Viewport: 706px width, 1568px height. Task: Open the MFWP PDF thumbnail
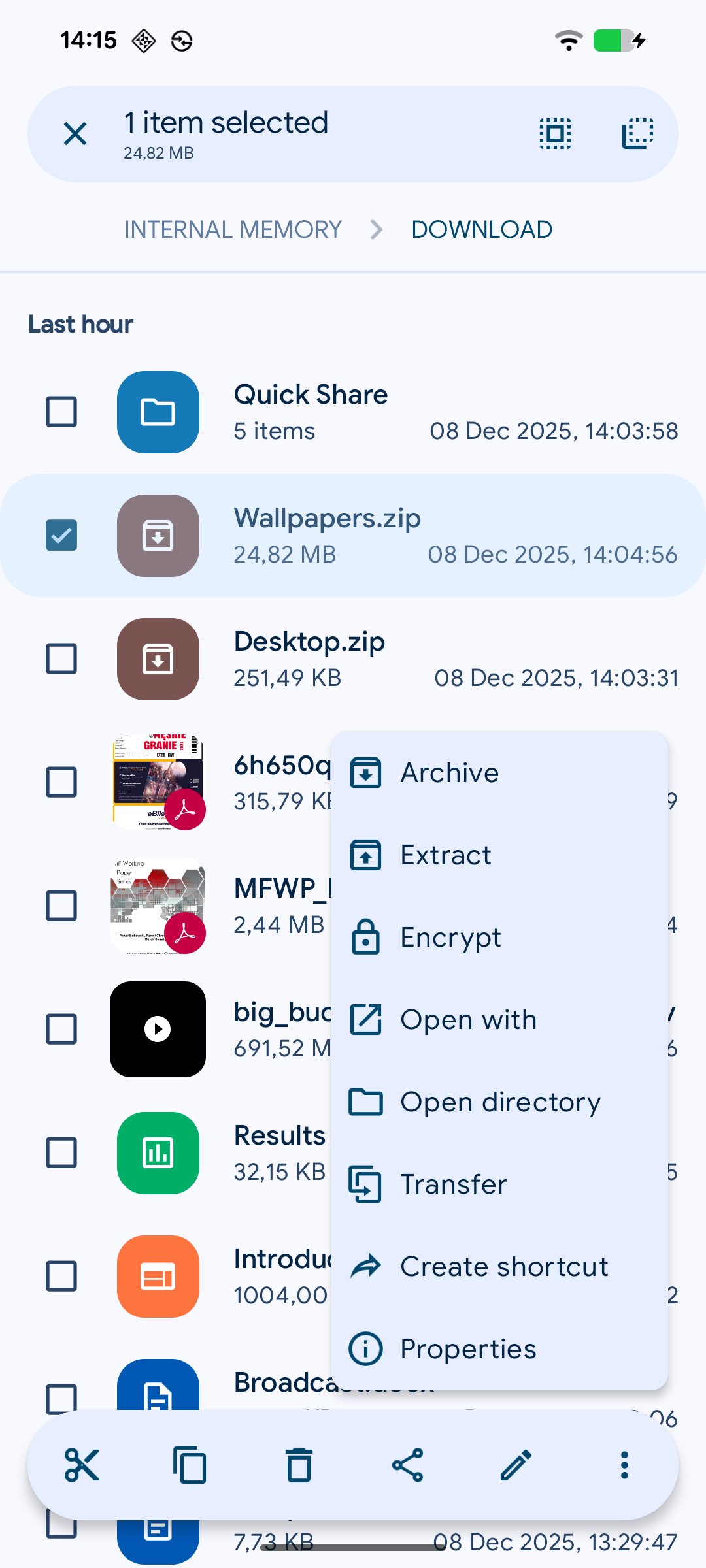(158, 906)
